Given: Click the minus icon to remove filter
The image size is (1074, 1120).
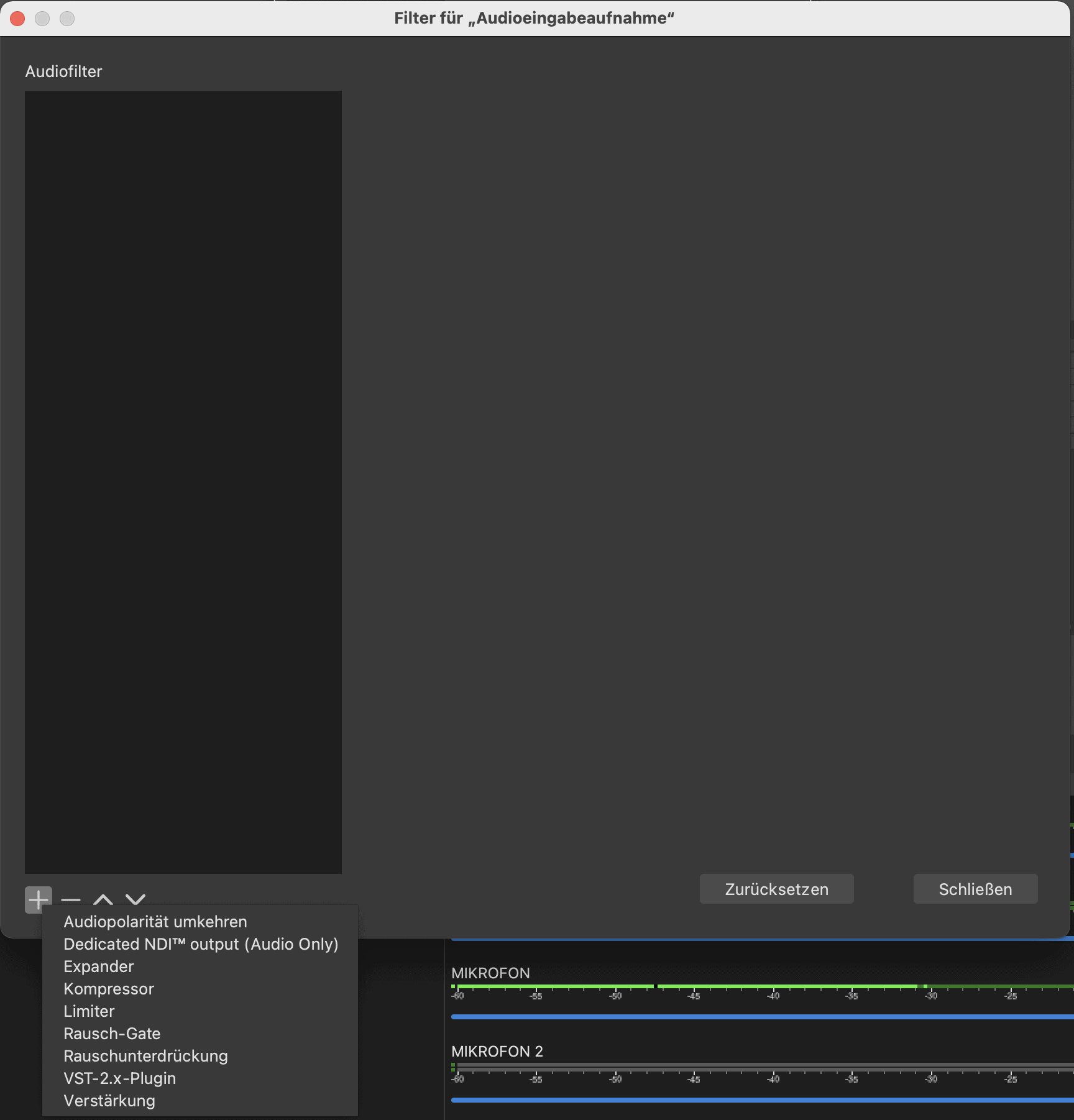Looking at the screenshot, I should coord(71,899).
